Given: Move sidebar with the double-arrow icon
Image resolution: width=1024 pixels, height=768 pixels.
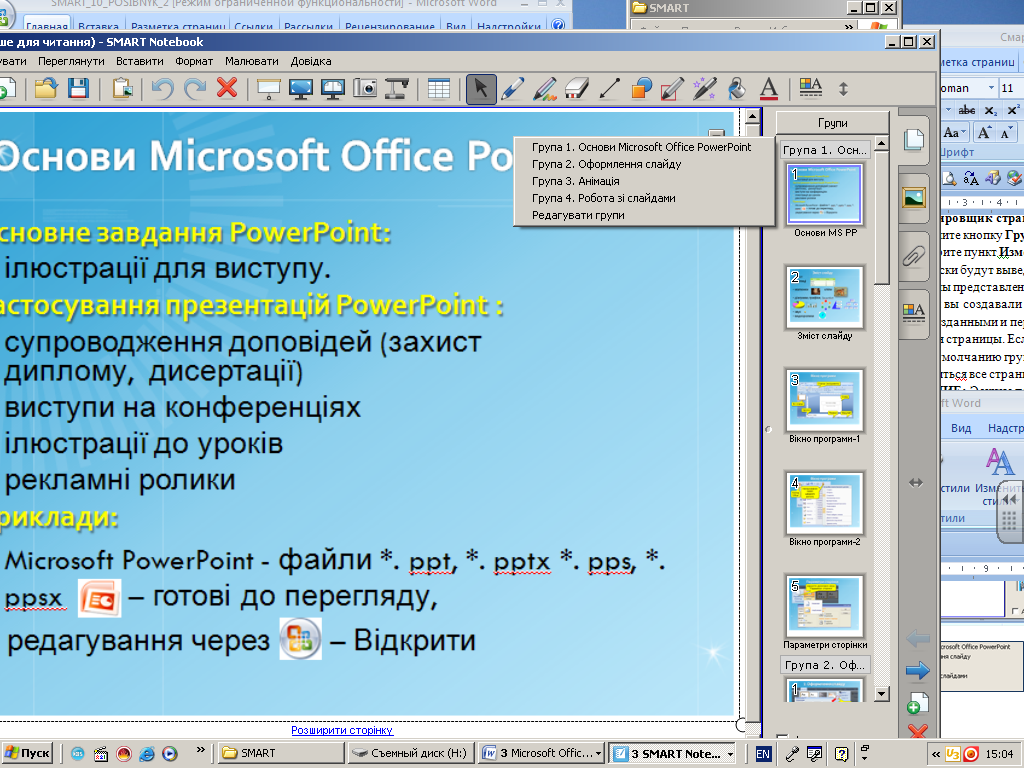Looking at the screenshot, I should tap(916, 483).
